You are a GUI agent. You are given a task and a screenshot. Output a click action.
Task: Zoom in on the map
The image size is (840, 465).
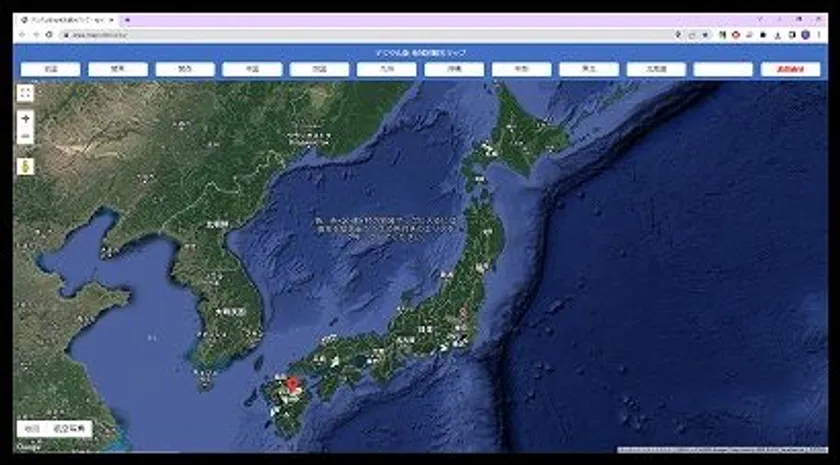[x=25, y=119]
